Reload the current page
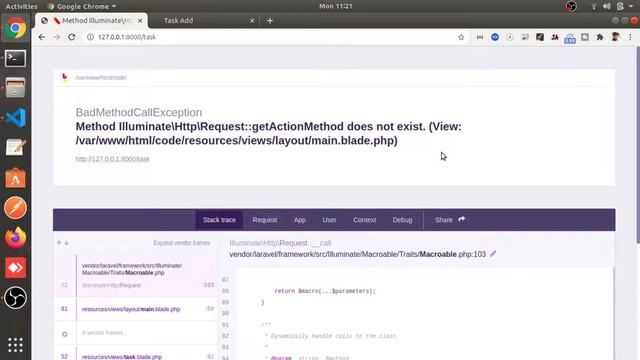 (71, 37)
